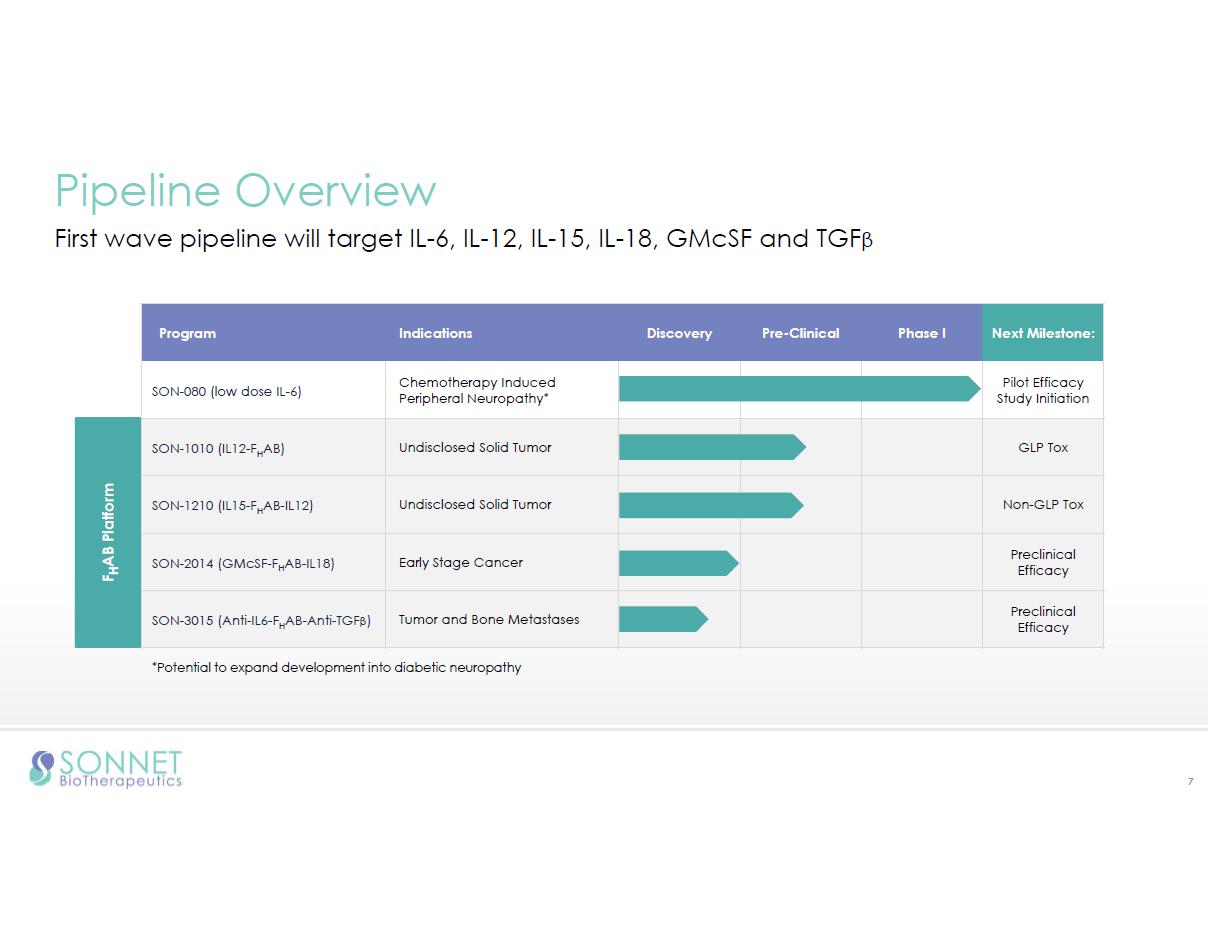Click the SON-1210 pipeline progress bar
Image resolution: width=1208 pixels, height=934 pixels.
(710, 505)
